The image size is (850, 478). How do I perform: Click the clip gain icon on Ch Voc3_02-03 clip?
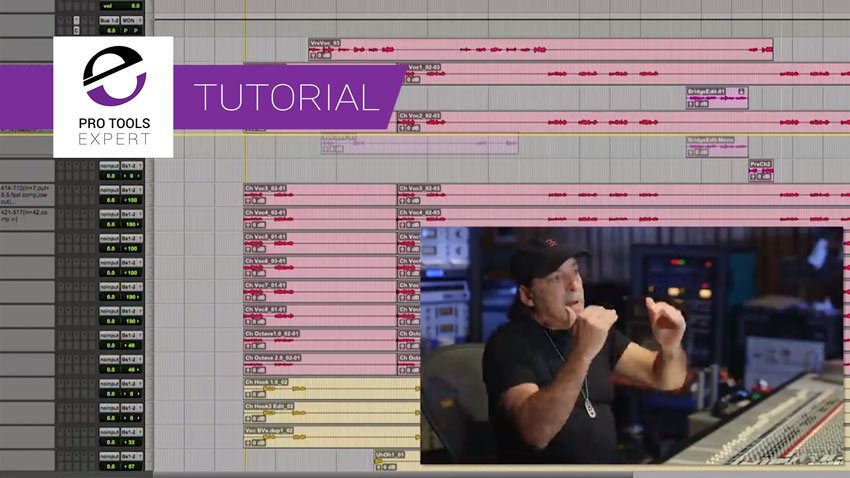coord(402,201)
